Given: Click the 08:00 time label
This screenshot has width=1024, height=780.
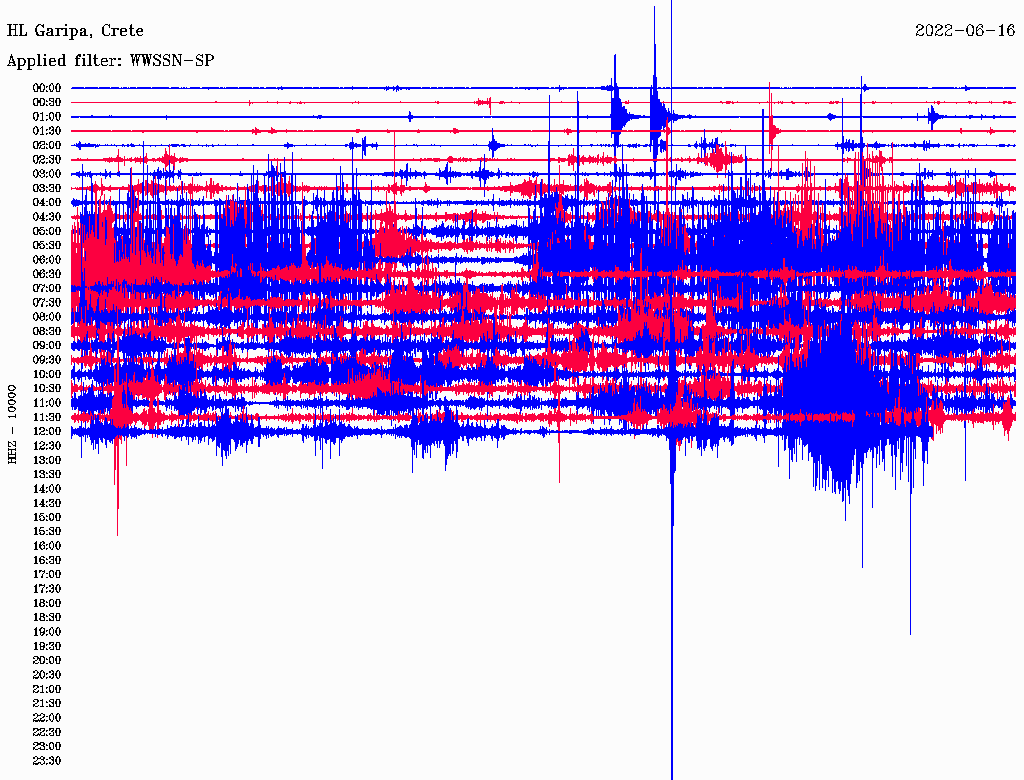Looking at the screenshot, I should click(47, 317).
